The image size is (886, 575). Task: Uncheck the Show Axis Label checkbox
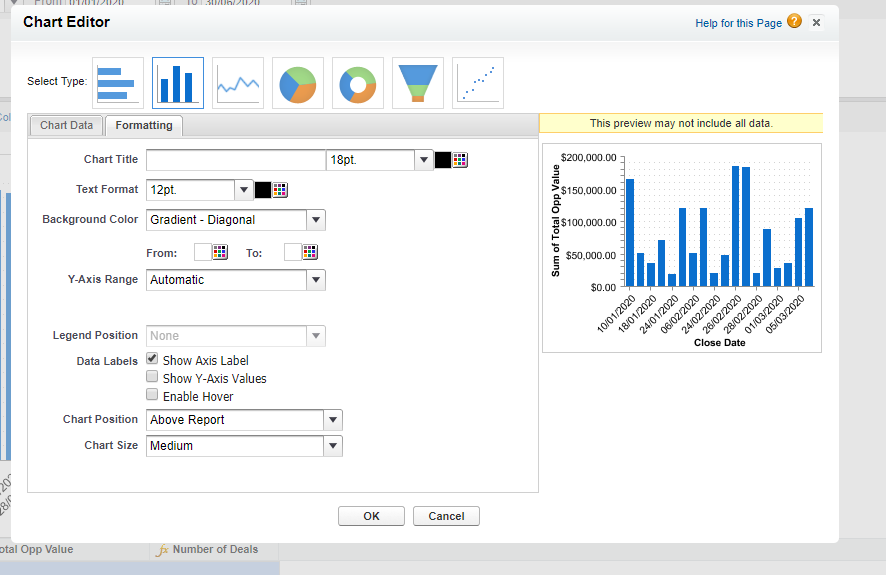coord(152,359)
